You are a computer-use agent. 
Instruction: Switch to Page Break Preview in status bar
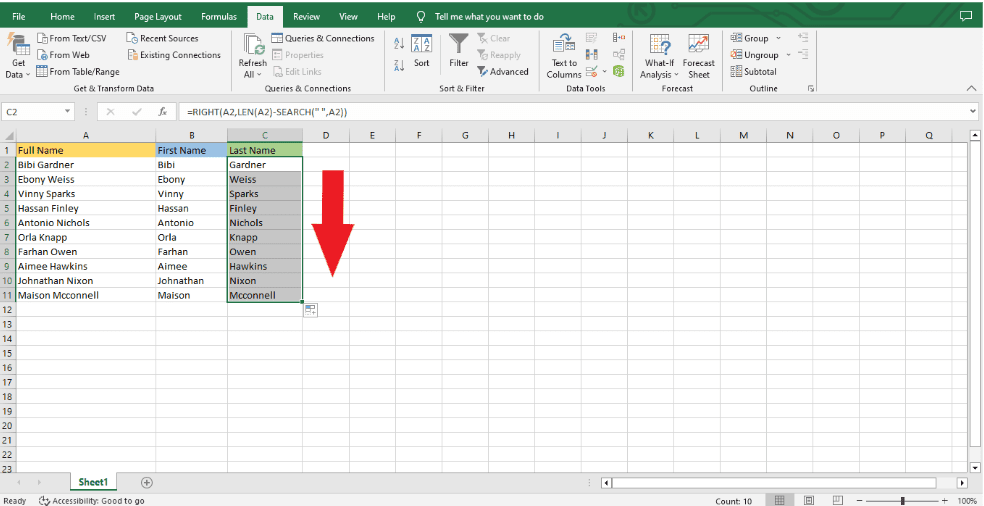pyautogui.click(x=836, y=500)
